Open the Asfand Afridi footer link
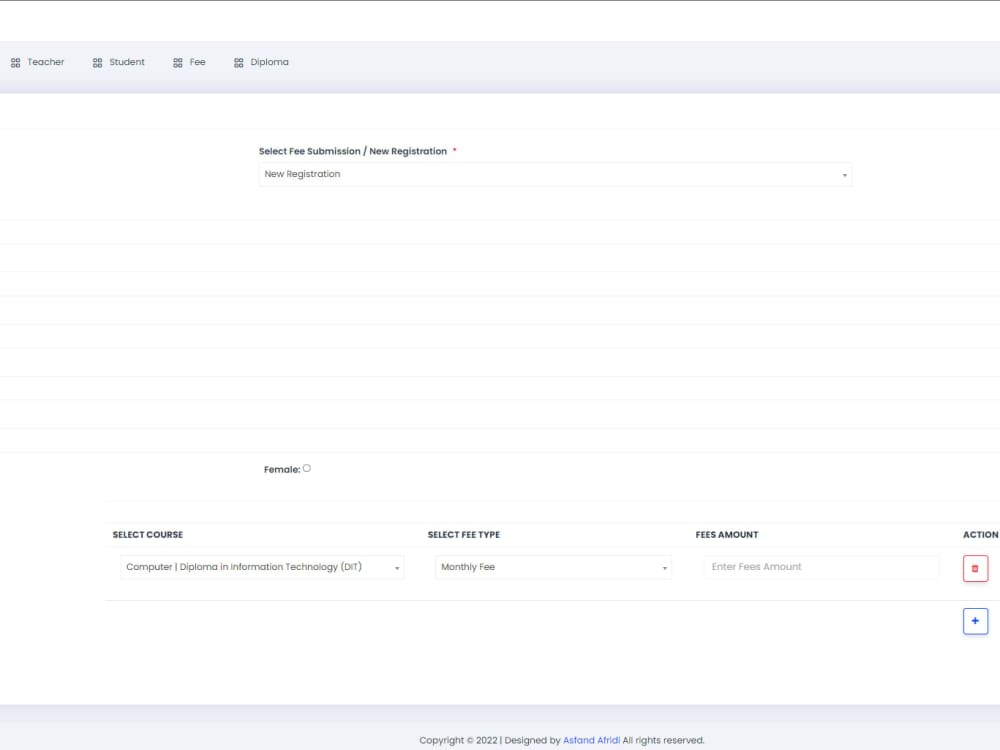Viewport: 1000px width, 750px height. click(x=591, y=740)
